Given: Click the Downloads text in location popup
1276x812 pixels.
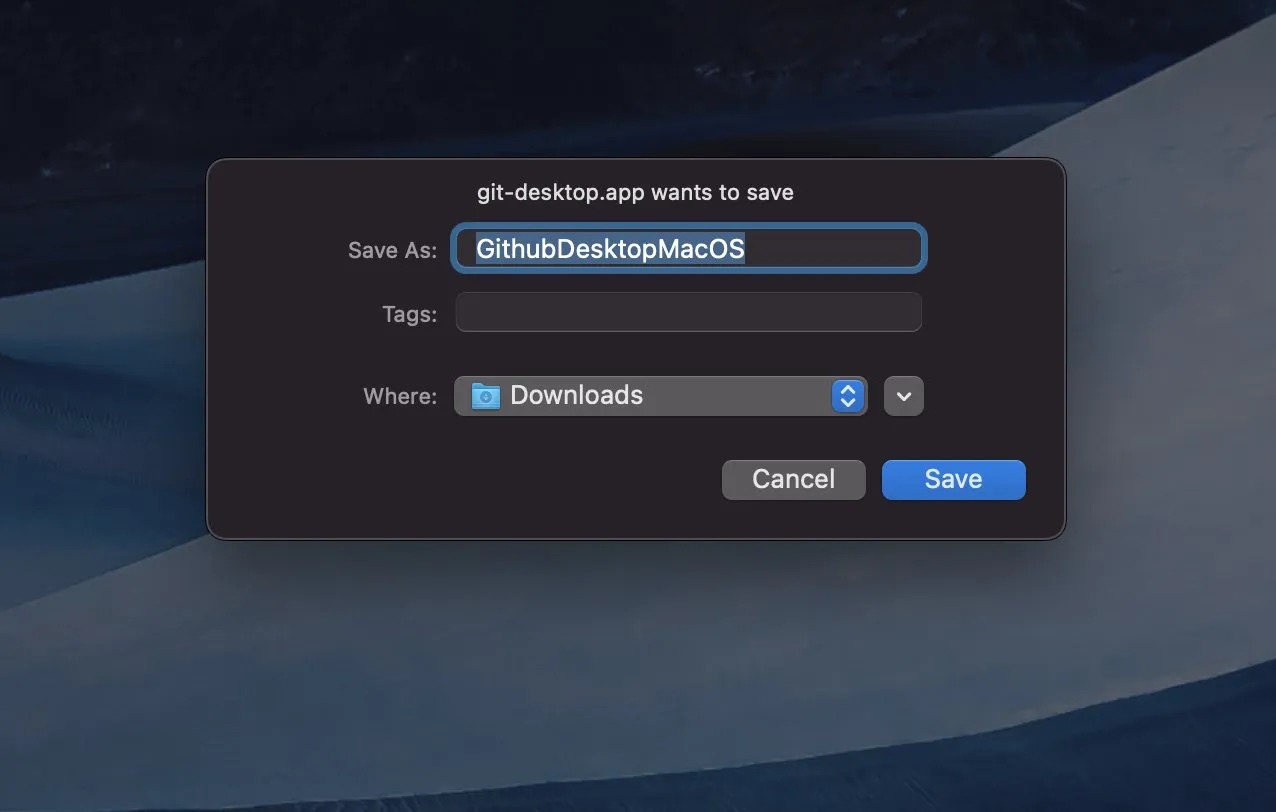Looking at the screenshot, I should [x=576, y=396].
